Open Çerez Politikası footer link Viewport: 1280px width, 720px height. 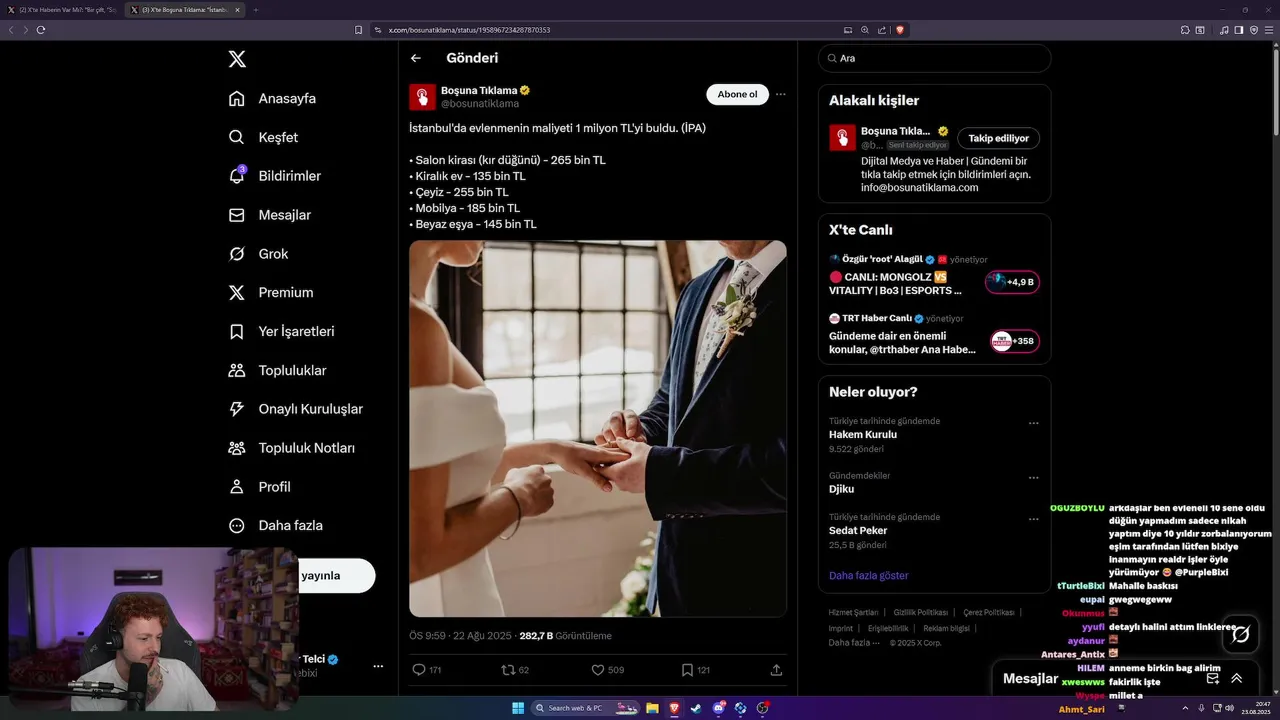click(x=989, y=612)
